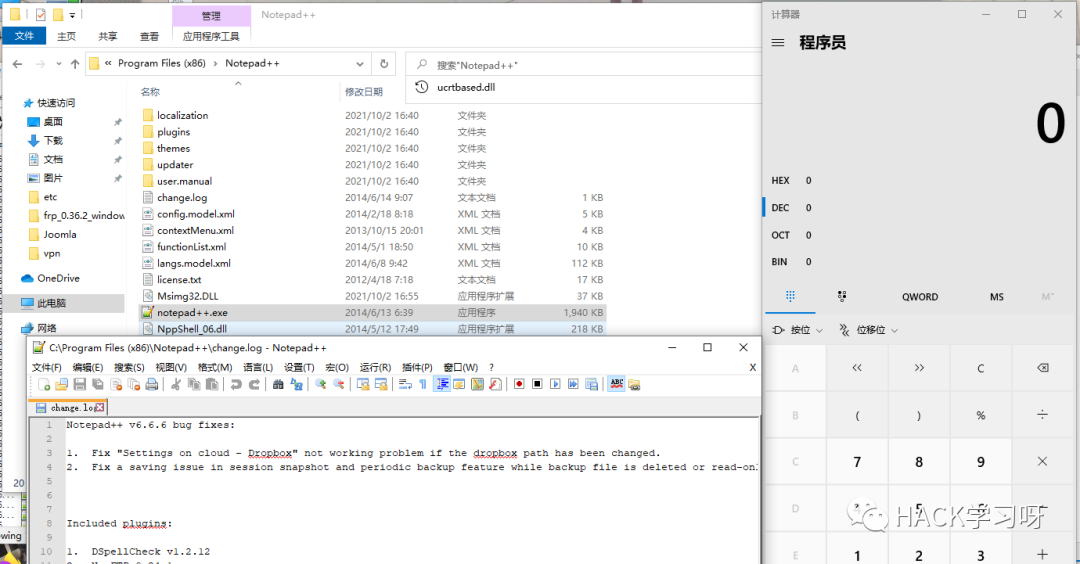1080x564 pixels.
Task: Open 搜索(S) menu in Notepad++
Action: coord(129,367)
